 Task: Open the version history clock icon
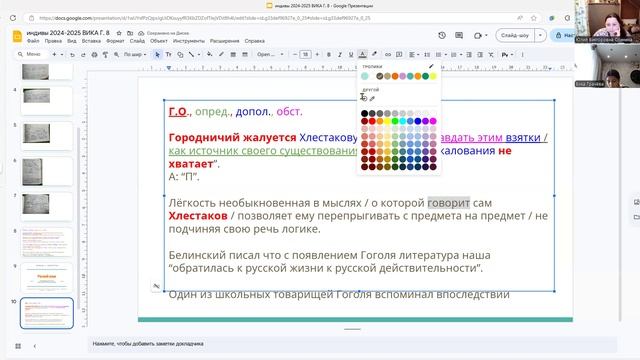click(x=442, y=36)
